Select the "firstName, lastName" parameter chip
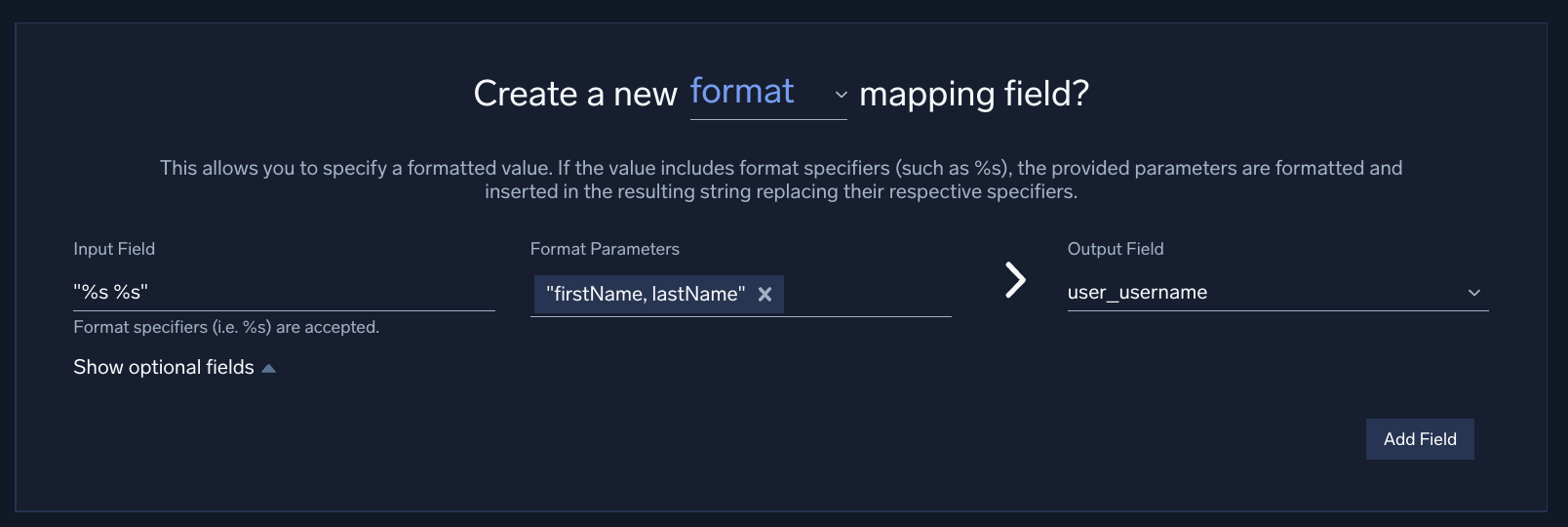The height and width of the screenshot is (527, 1568). click(x=646, y=294)
